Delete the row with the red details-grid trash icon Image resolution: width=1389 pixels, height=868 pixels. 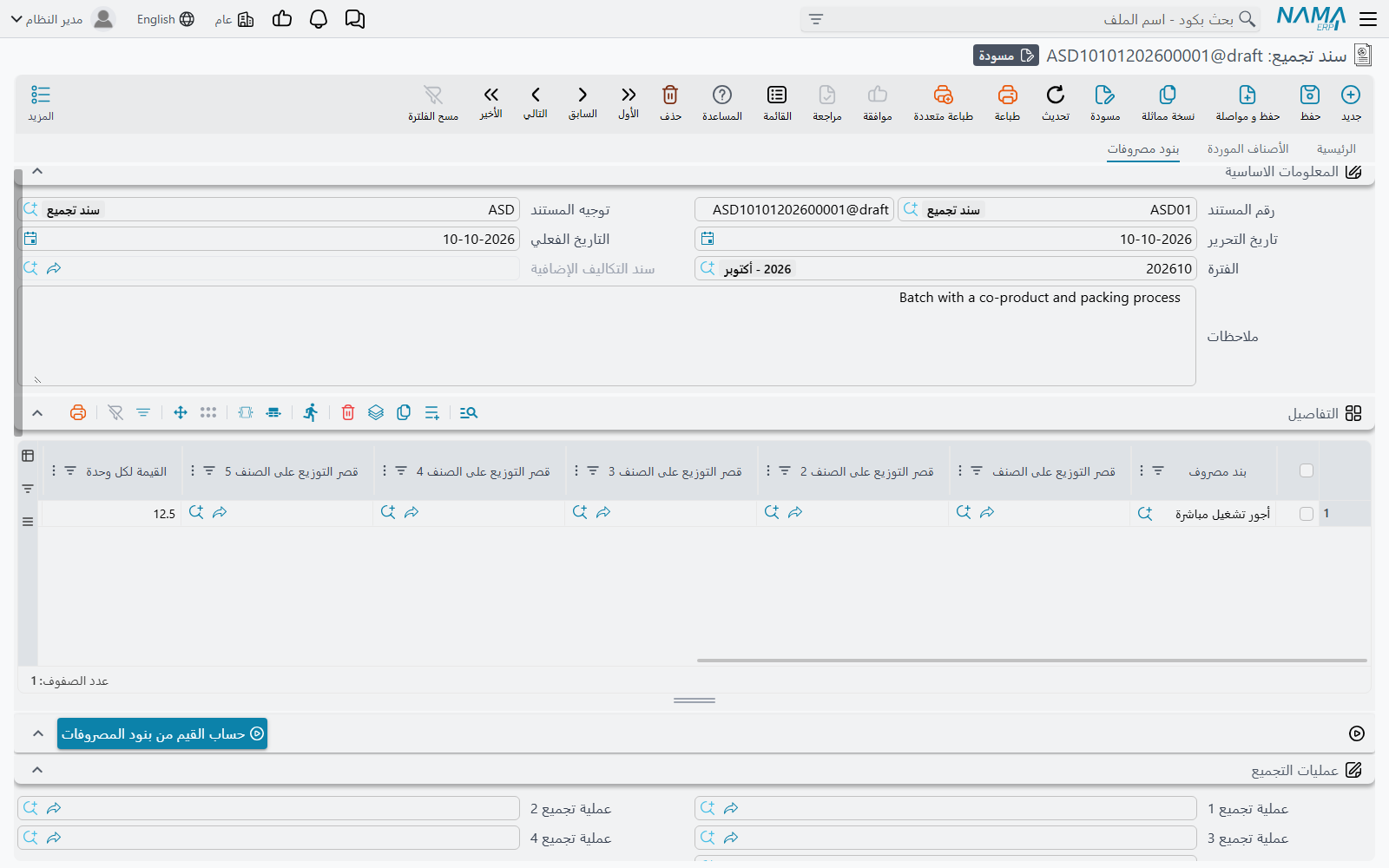click(x=348, y=412)
